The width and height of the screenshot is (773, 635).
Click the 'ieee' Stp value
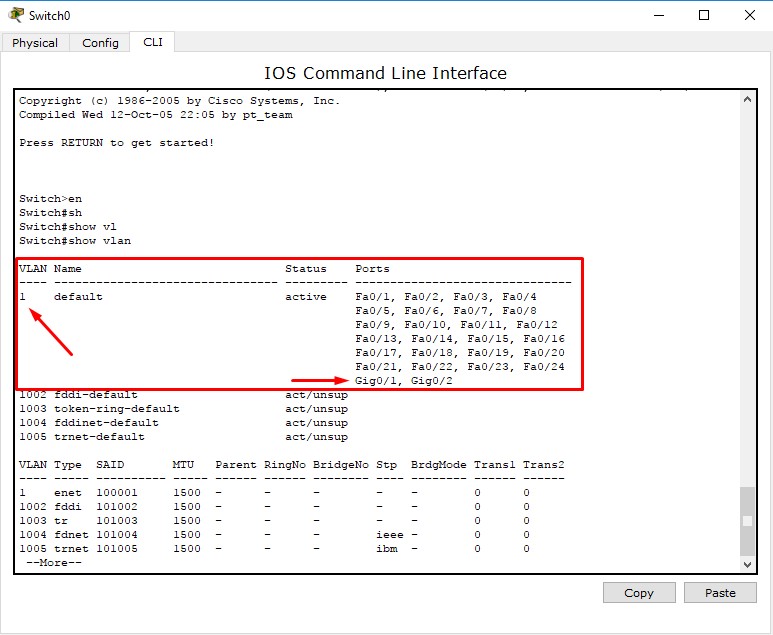click(x=389, y=534)
